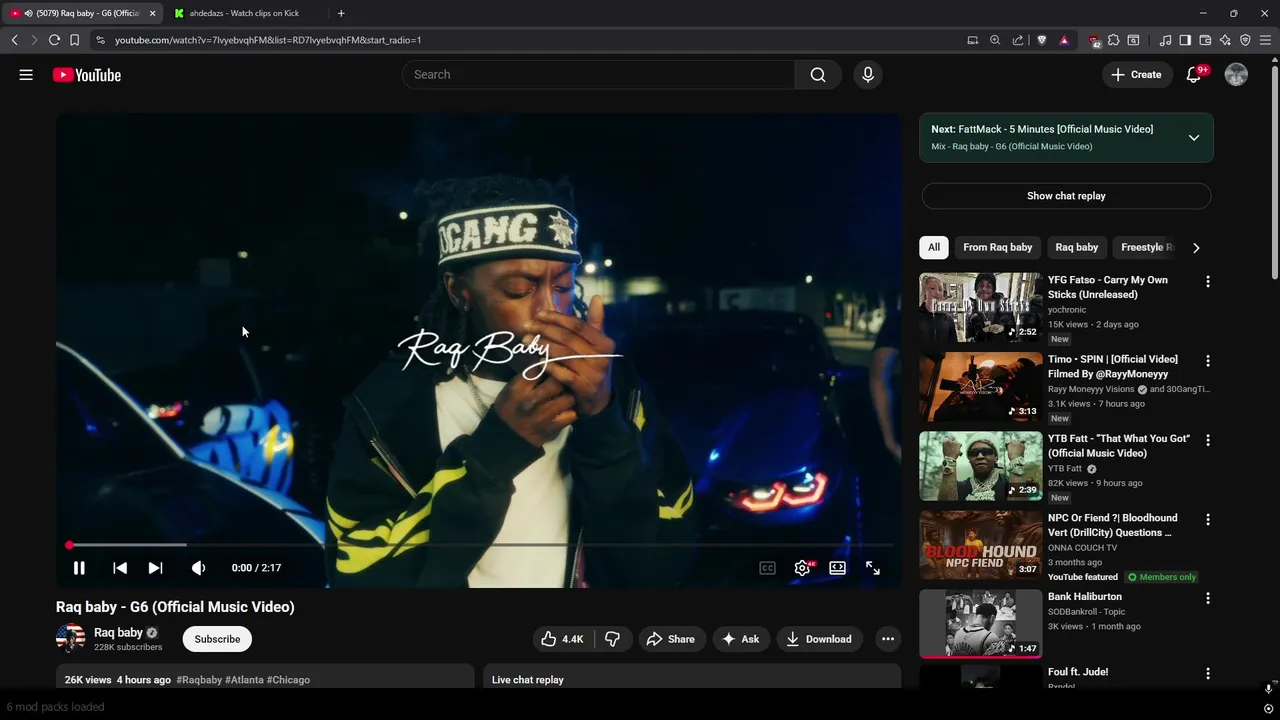Click the #Atlanta hashtag

point(244,680)
